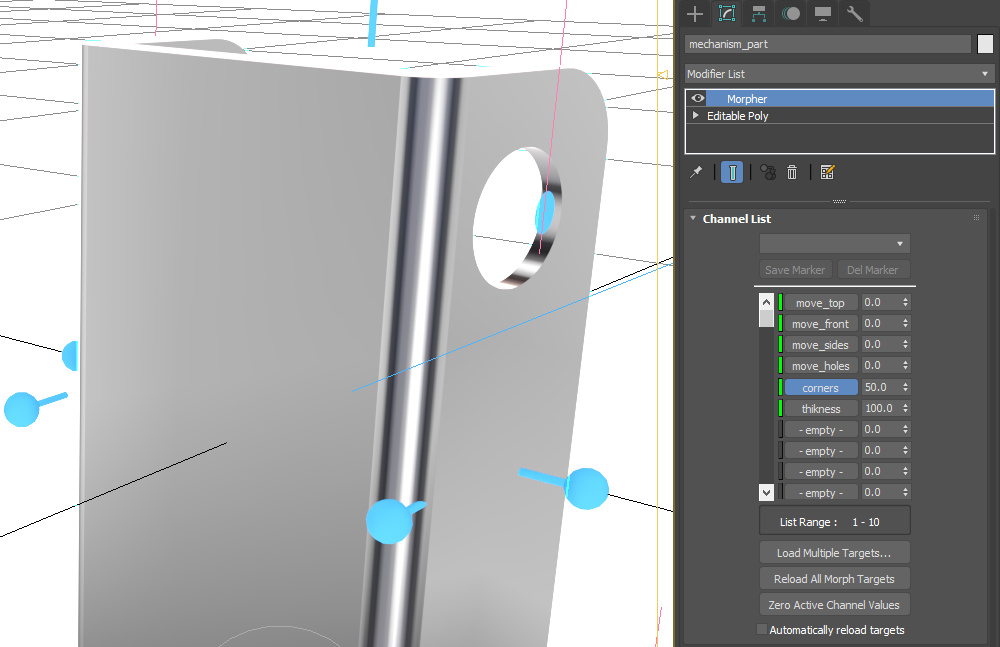Viewport: 1000px width, 647px height.
Task: Open the object color swatch
Action: [x=985, y=44]
